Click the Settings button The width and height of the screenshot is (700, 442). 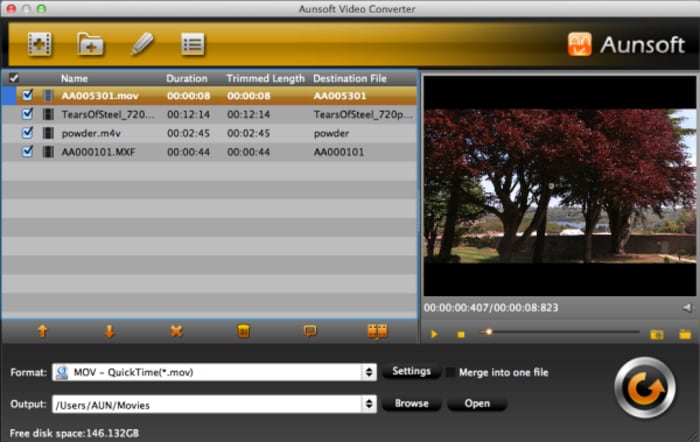[x=411, y=371]
